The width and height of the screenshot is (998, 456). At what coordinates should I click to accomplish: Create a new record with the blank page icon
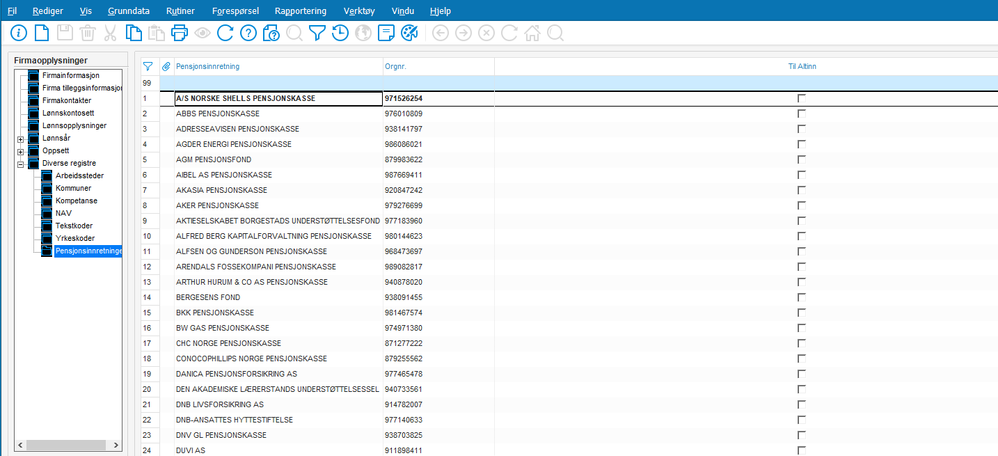click(x=42, y=33)
